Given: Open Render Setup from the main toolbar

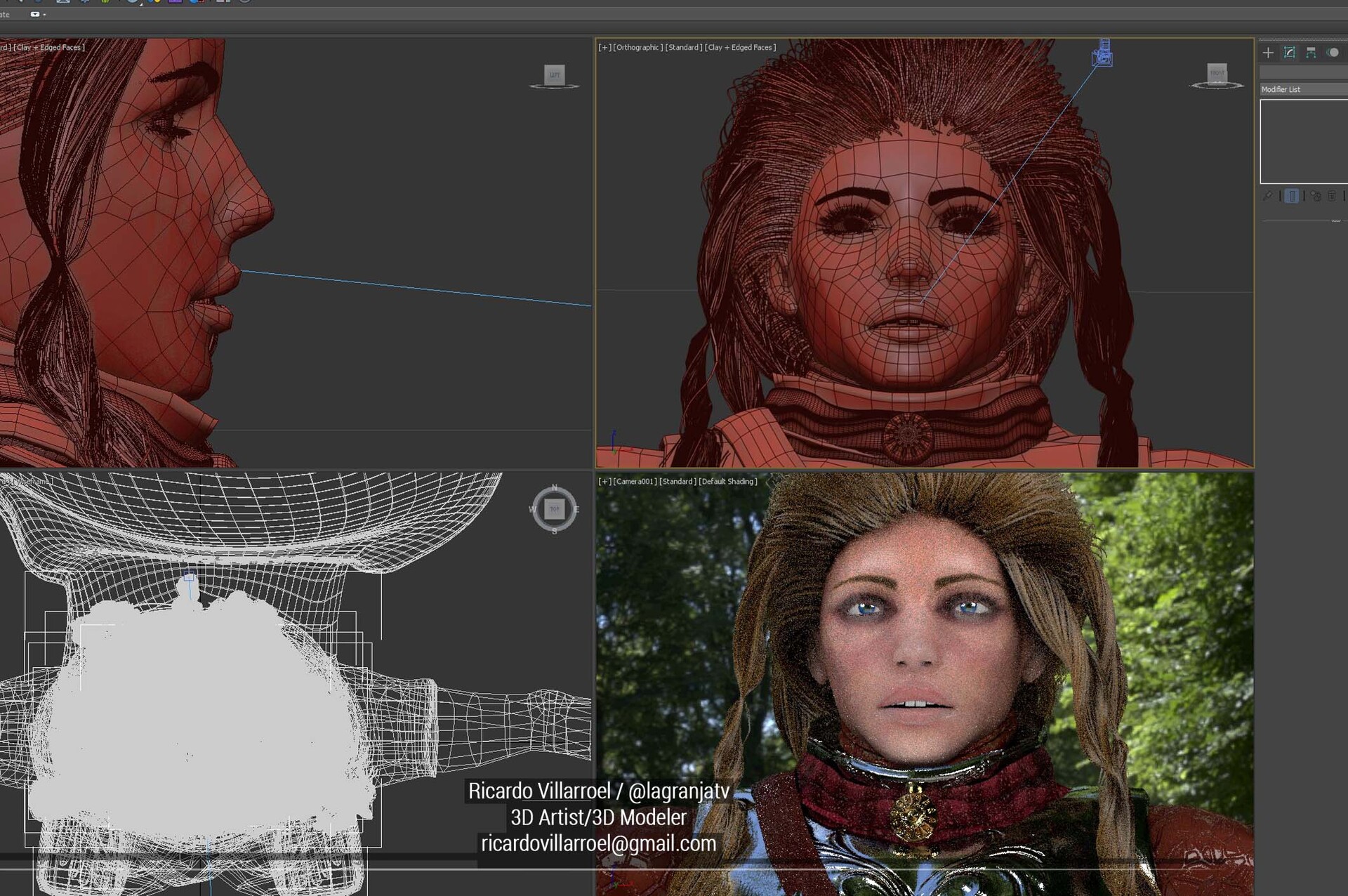Looking at the screenshot, I should [x=195, y=4].
